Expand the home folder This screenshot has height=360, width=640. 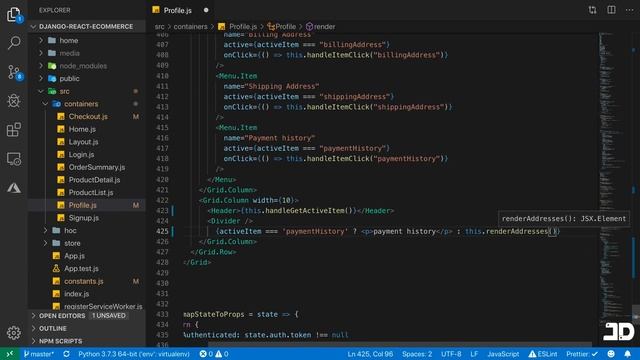(69, 40)
